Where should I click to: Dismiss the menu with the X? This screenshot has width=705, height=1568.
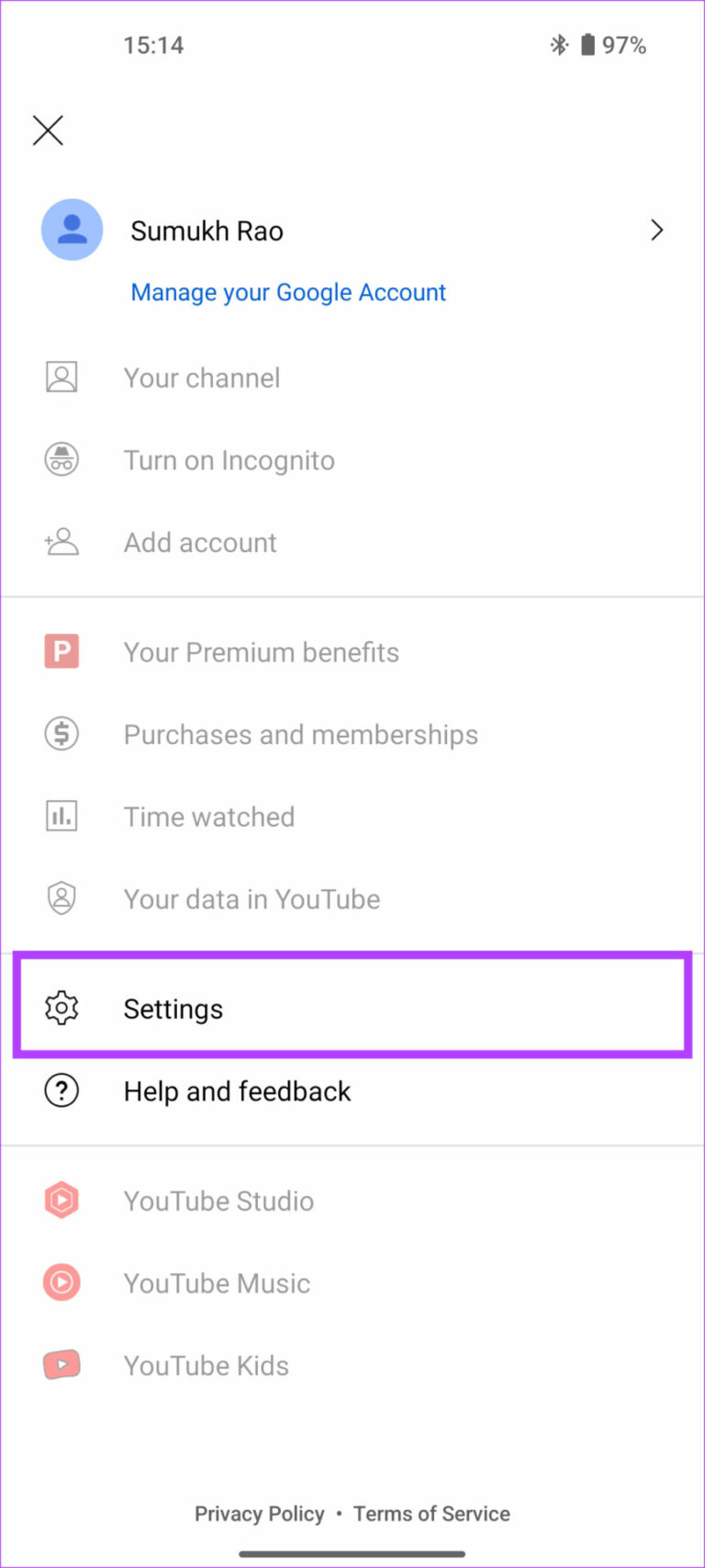click(47, 130)
